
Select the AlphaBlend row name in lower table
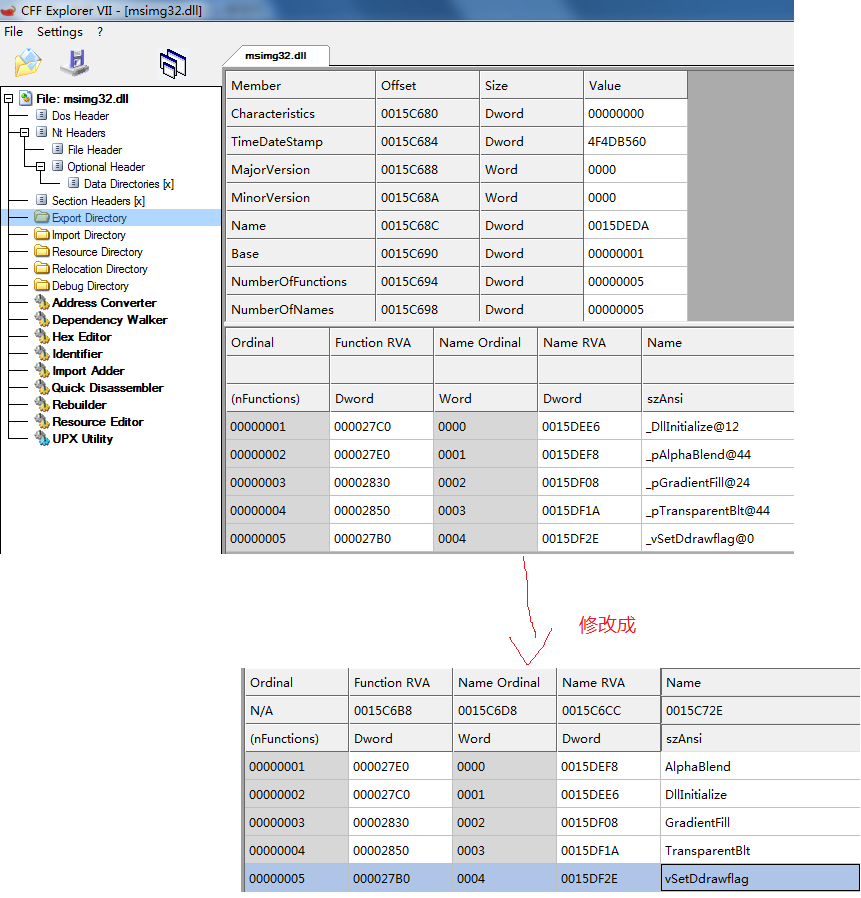pyautogui.click(x=698, y=767)
